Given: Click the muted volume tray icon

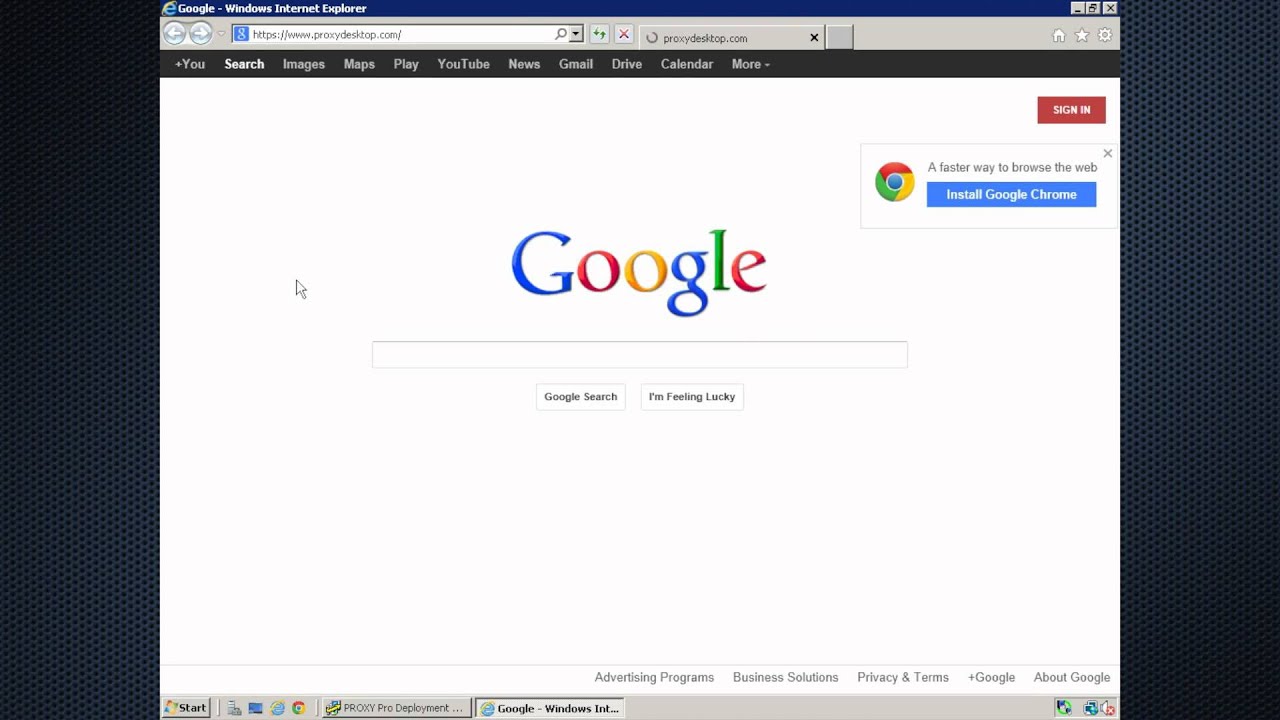Looking at the screenshot, I should point(1108,708).
